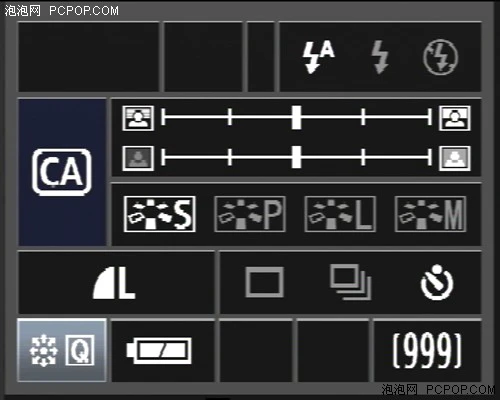Screen dimensions: 500x400
Task: Select the CA Creative Auto mode icon
Action: [62, 172]
